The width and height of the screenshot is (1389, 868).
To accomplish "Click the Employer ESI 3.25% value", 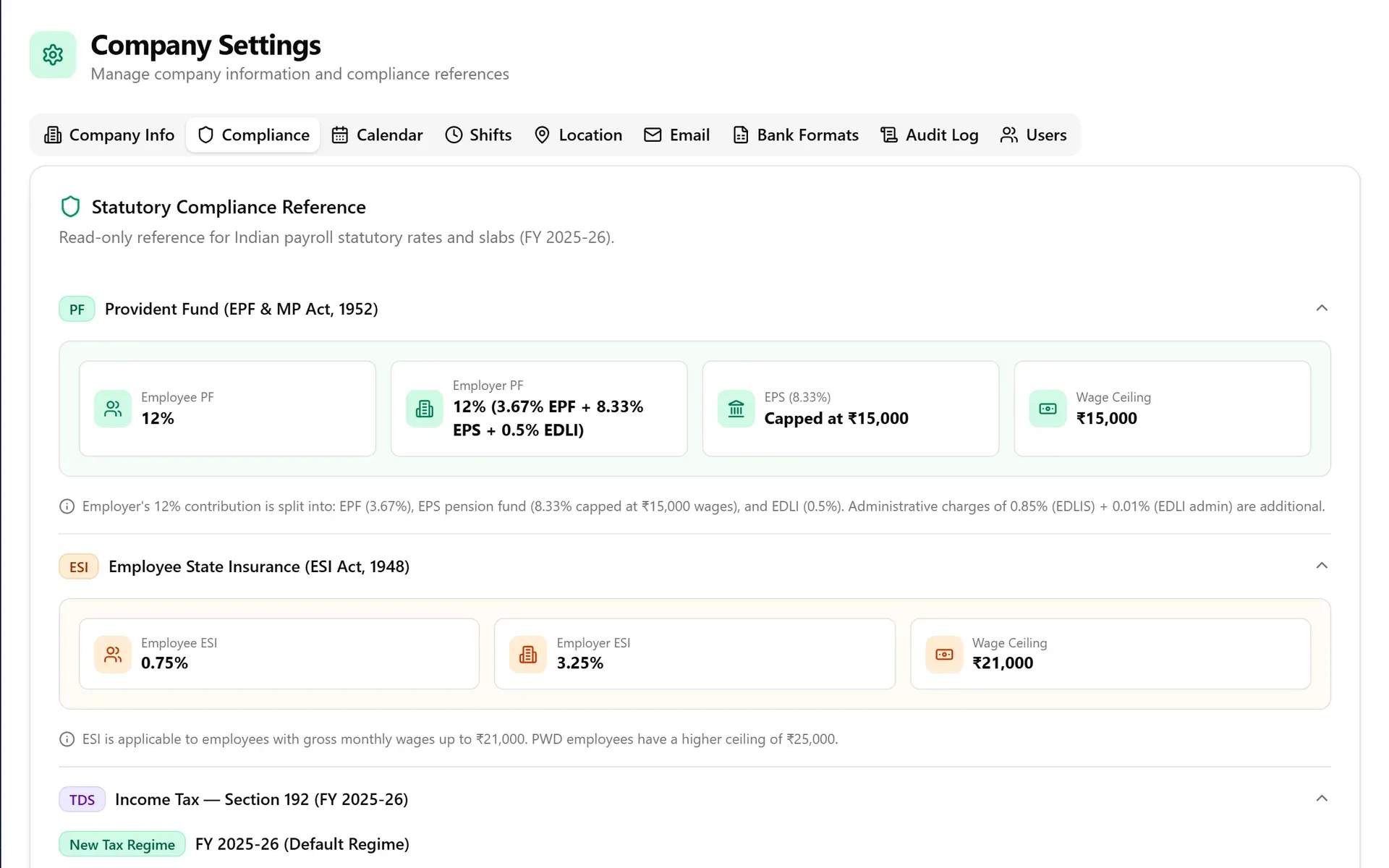I will (580, 663).
